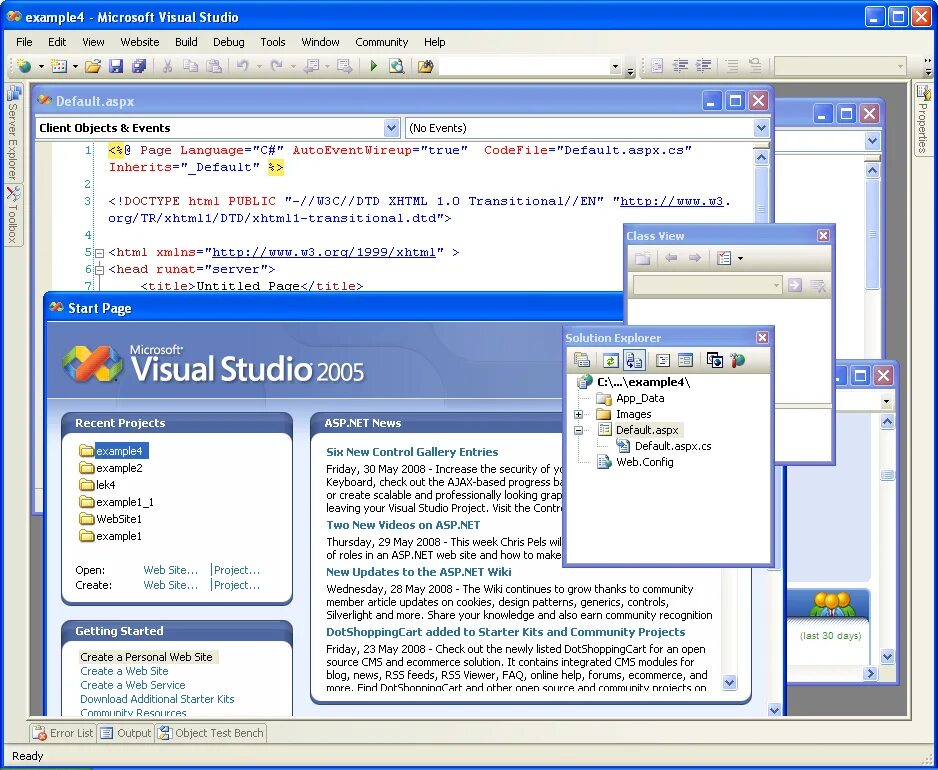The width and height of the screenshot is (938, 770).
Task: Click Download Additional Starter Kits link
Action: click(157, 699)
